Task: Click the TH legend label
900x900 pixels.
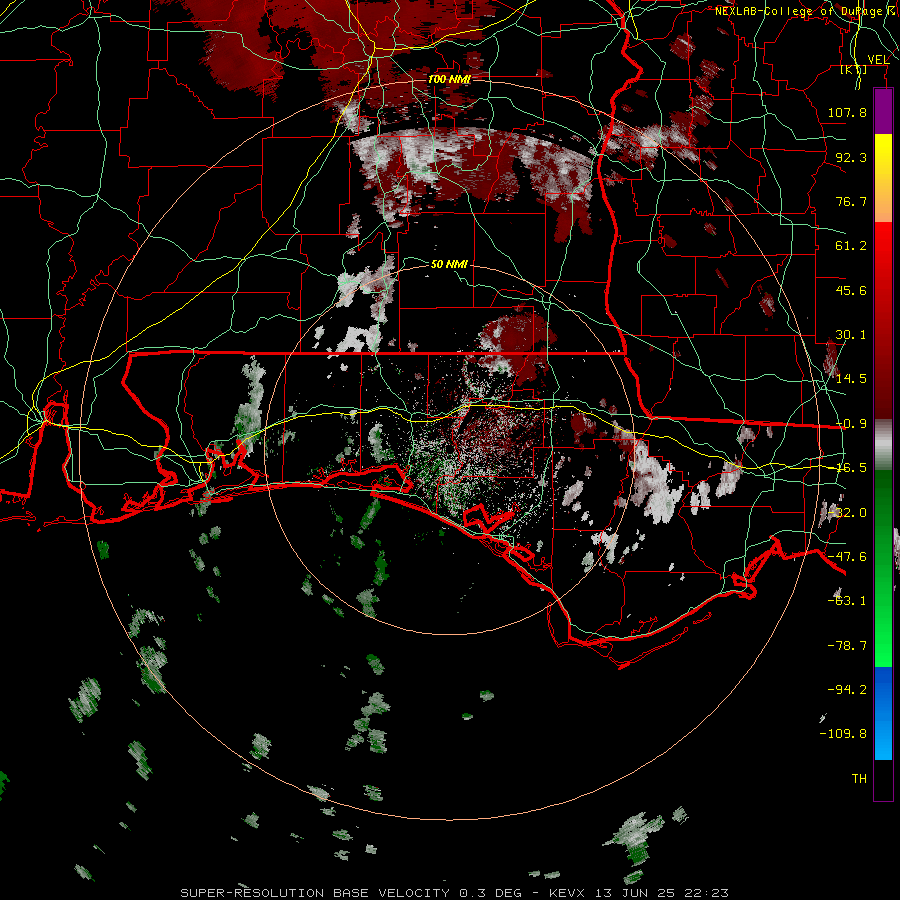Action: pos(859,778)
